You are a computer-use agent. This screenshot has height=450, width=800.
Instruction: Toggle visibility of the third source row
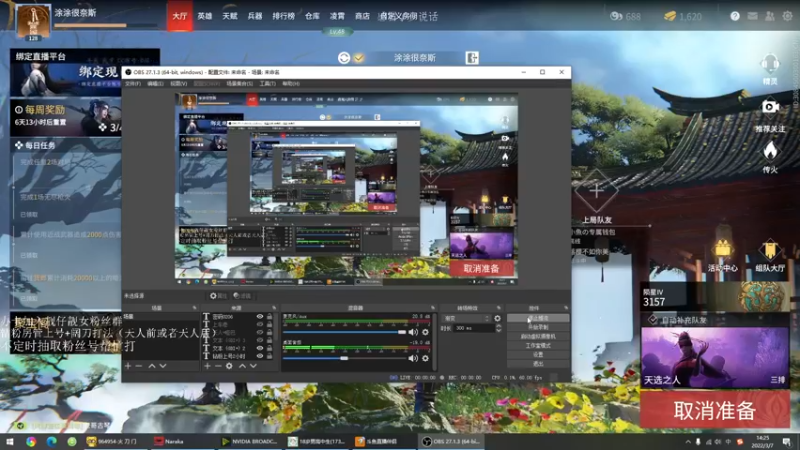(260, 332)
